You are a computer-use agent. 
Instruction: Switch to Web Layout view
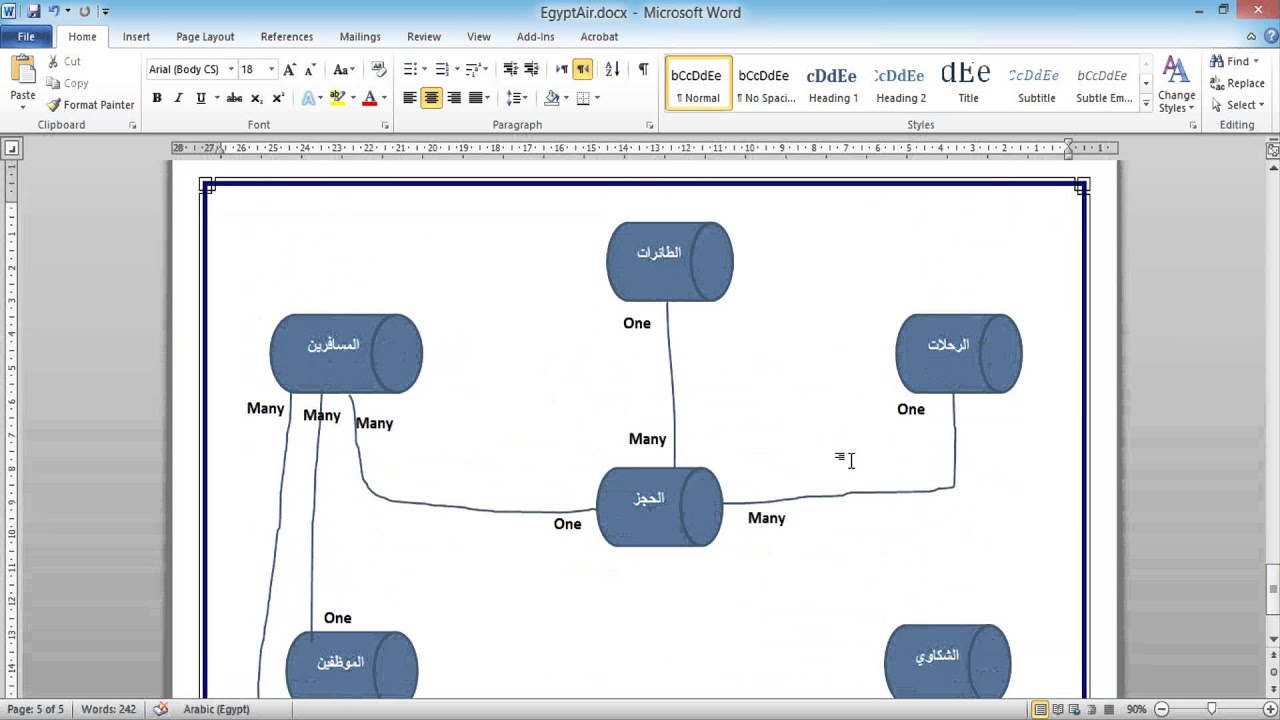(x=1075, y=710)
